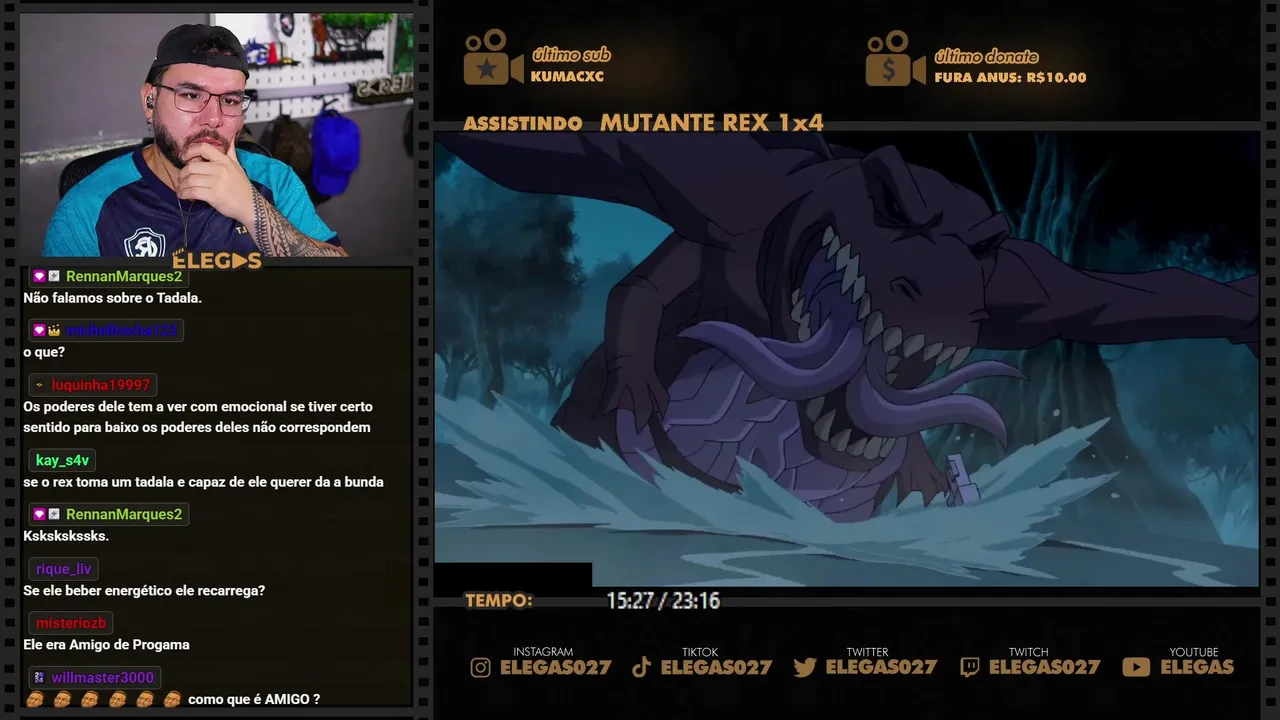
Task: Click the ELEGAS logo under the webcam
Action: click(x=217, y=262)
